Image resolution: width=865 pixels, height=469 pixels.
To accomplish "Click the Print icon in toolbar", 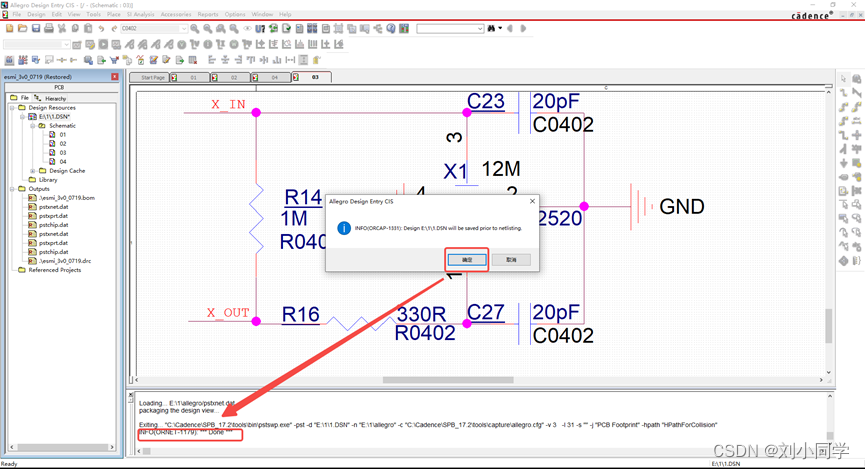I will pos(49,29).
